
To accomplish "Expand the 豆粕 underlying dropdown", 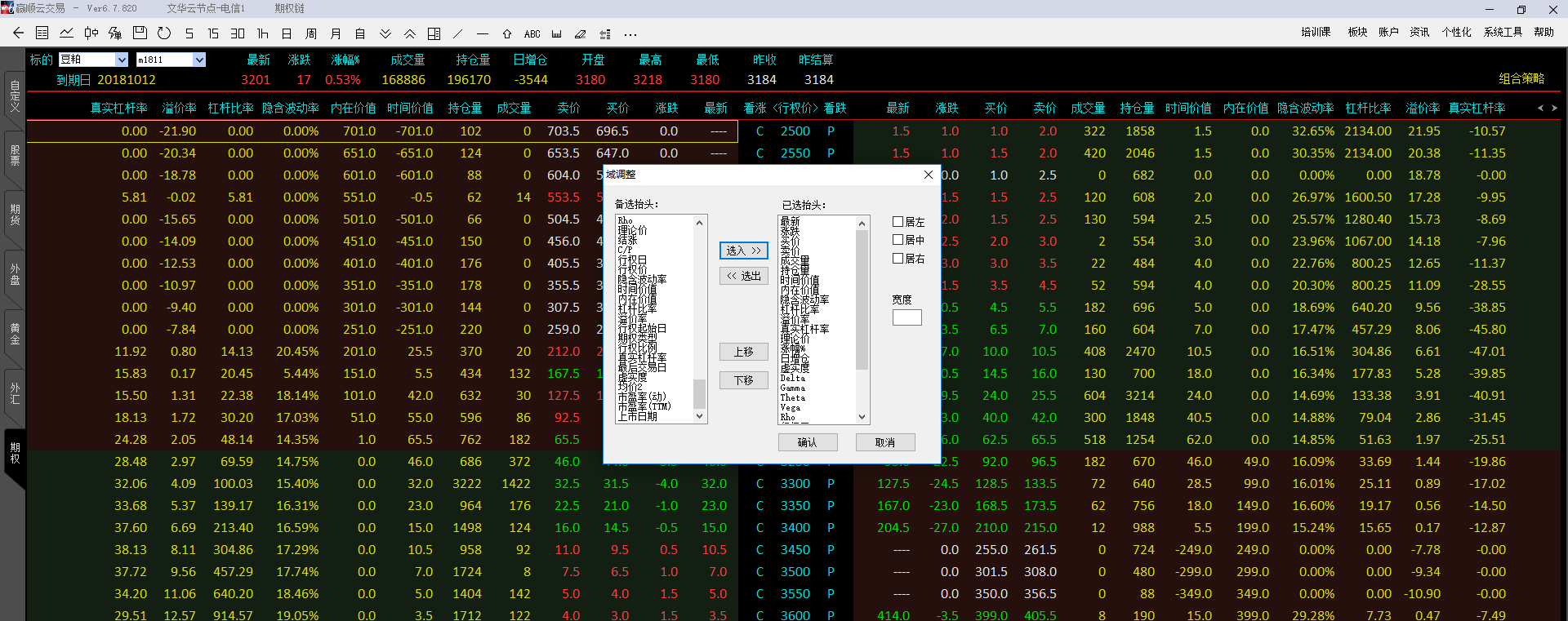I will pyautogui.click(x=122, y=60).
